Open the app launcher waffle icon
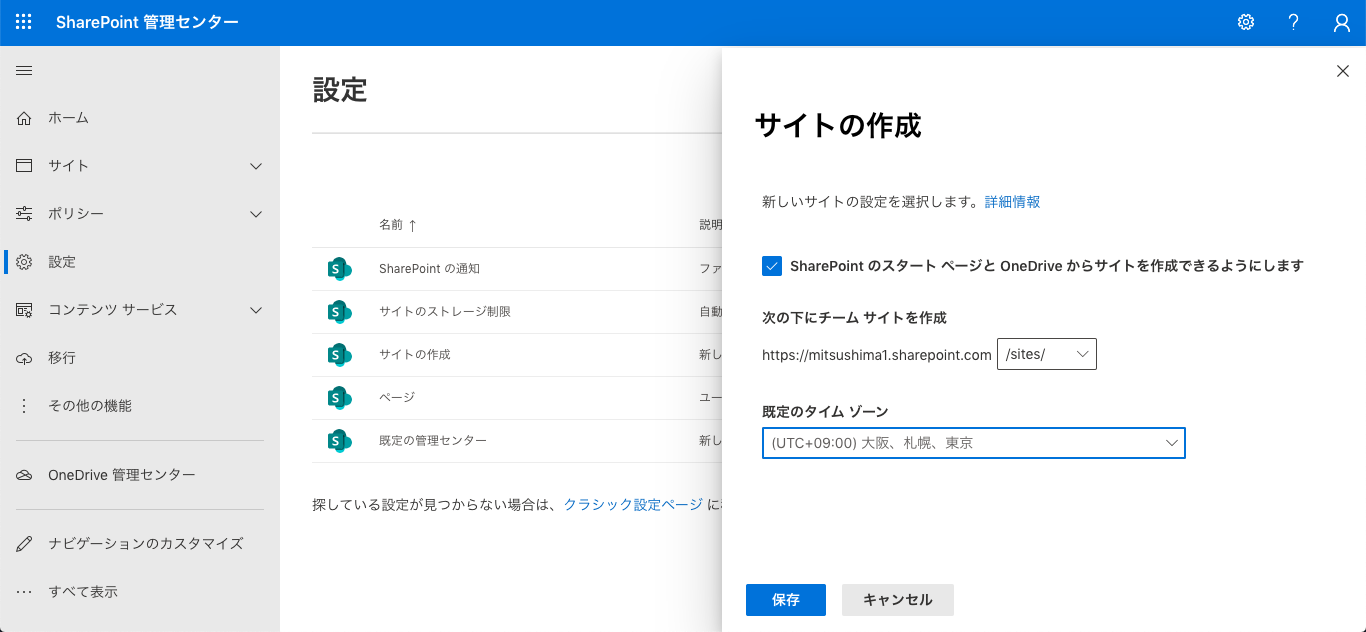Screen dimensions: 1366x632 (24, 23)
